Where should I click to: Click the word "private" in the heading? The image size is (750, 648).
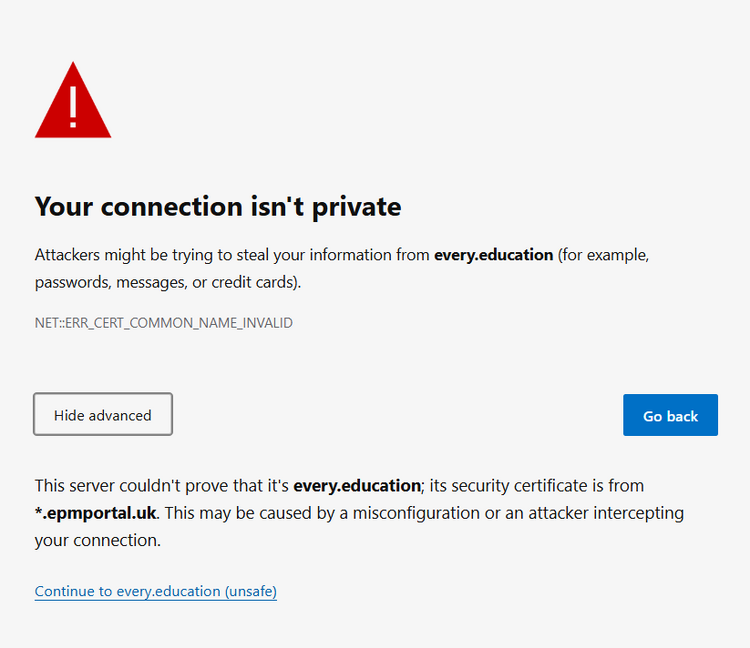coord(357,208)
